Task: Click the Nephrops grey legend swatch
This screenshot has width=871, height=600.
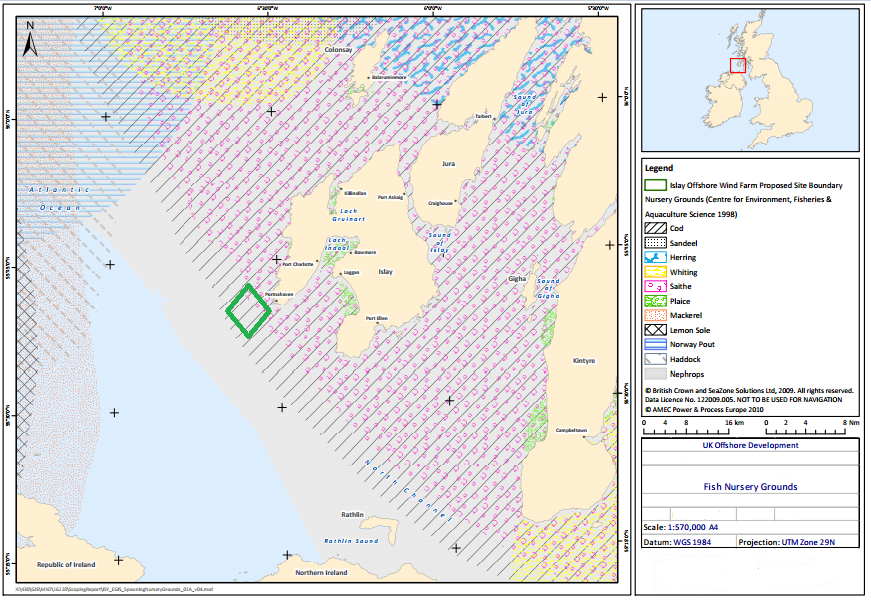Action: tap(656, 372)
